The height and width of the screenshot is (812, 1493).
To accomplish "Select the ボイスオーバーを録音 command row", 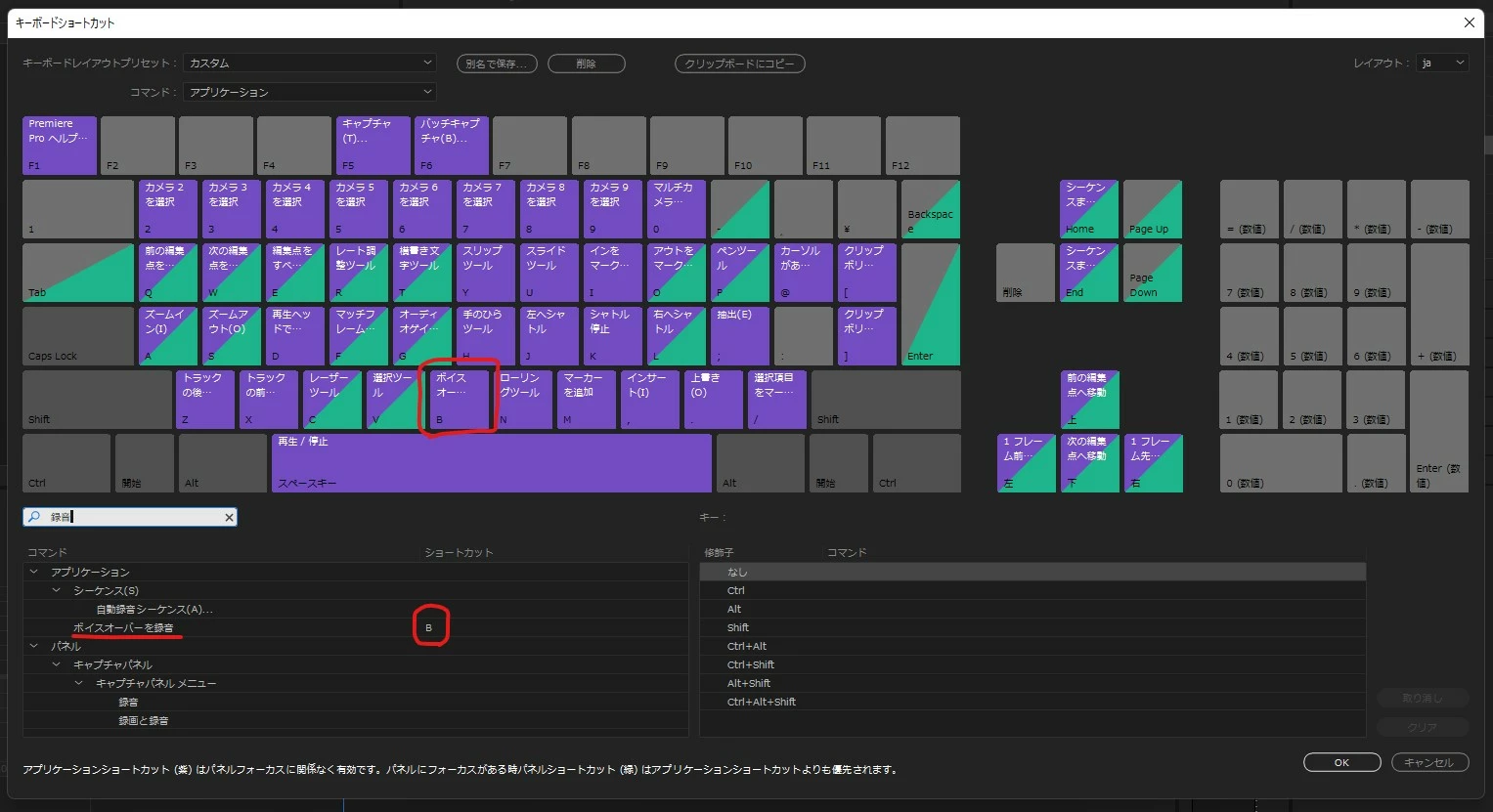I will click(355, 627).
